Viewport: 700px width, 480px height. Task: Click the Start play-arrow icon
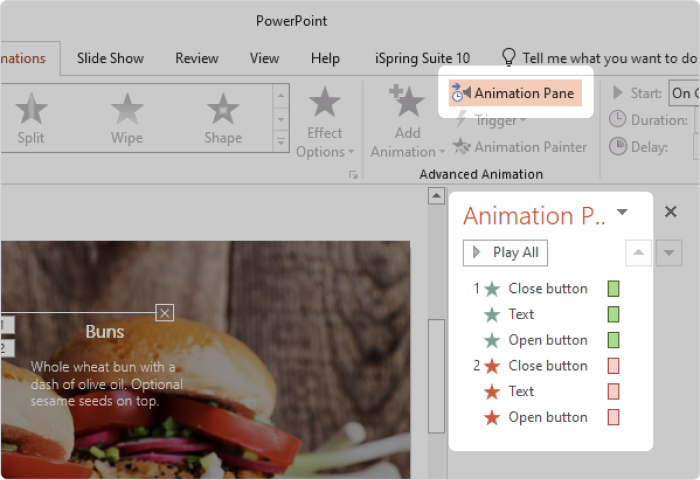(618, 93)
